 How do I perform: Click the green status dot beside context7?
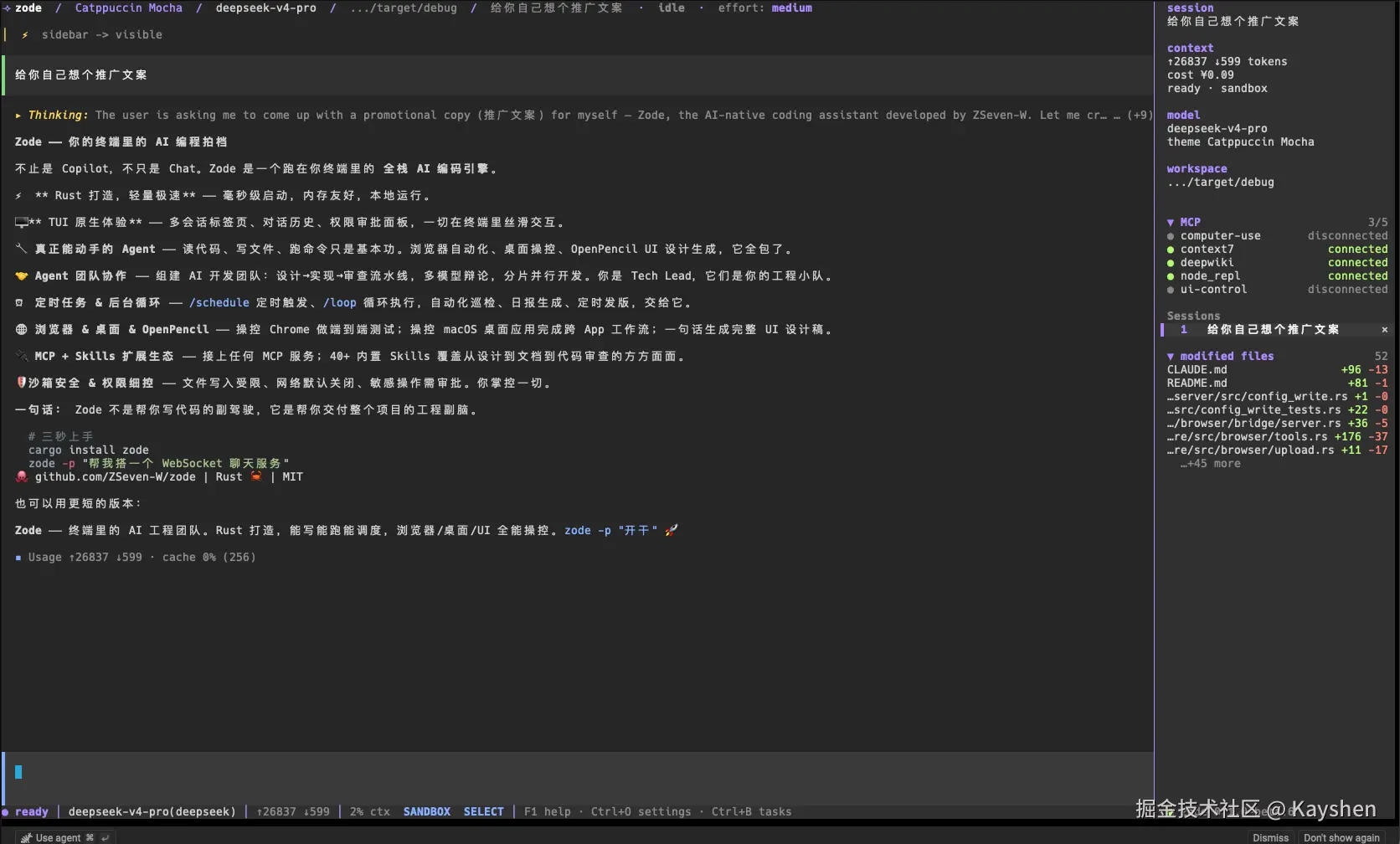(1171, 250)
